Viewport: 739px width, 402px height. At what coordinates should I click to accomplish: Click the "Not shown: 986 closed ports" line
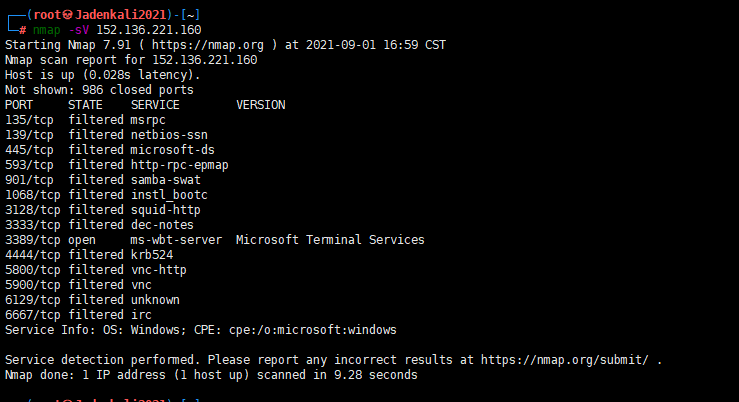[99, 90]
